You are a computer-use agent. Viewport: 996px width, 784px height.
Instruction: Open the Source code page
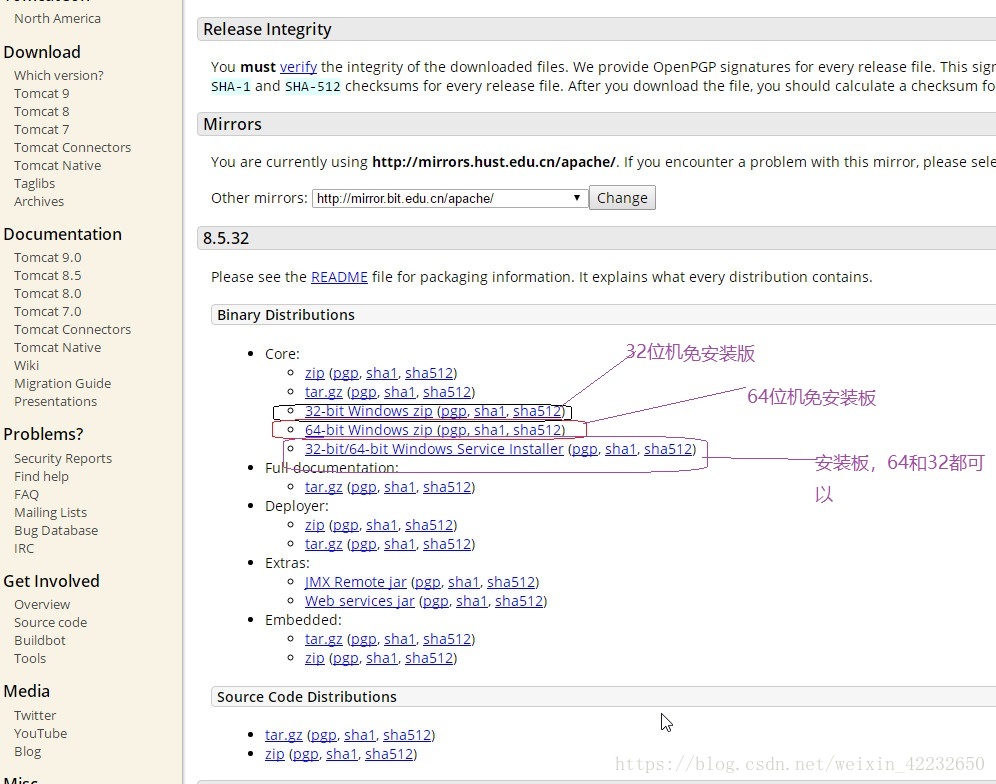(x=50, y=623)
